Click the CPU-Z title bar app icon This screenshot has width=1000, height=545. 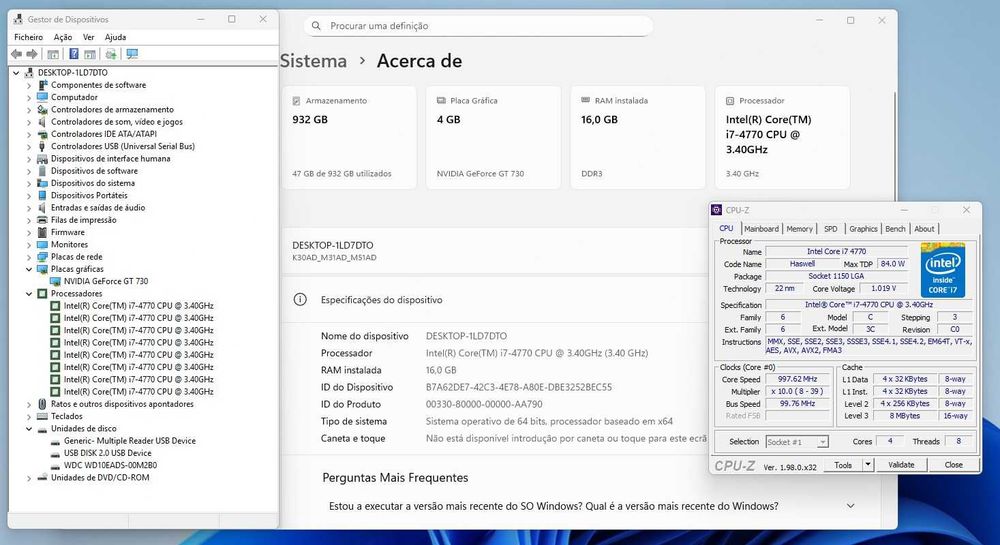(x=717, y=210)
